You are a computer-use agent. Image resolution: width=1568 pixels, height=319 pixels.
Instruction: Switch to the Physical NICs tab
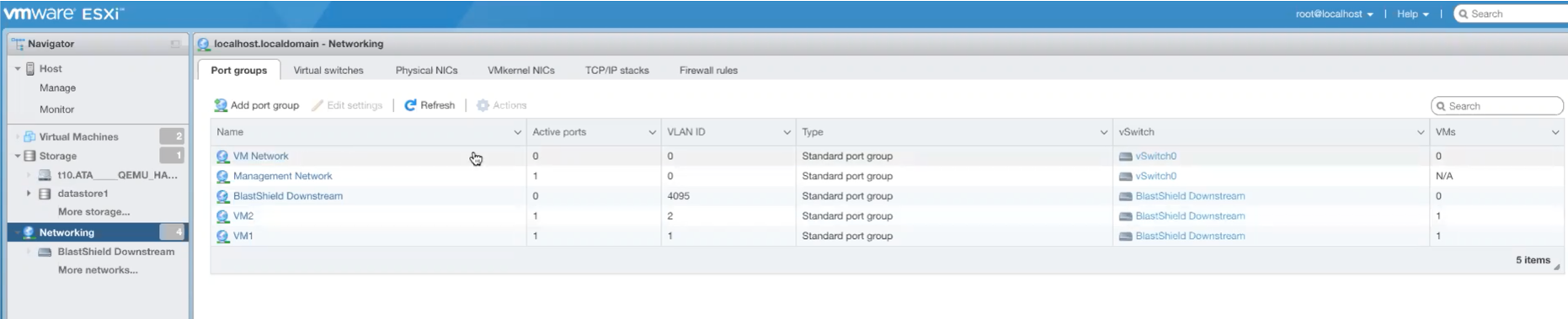point(427,71)
